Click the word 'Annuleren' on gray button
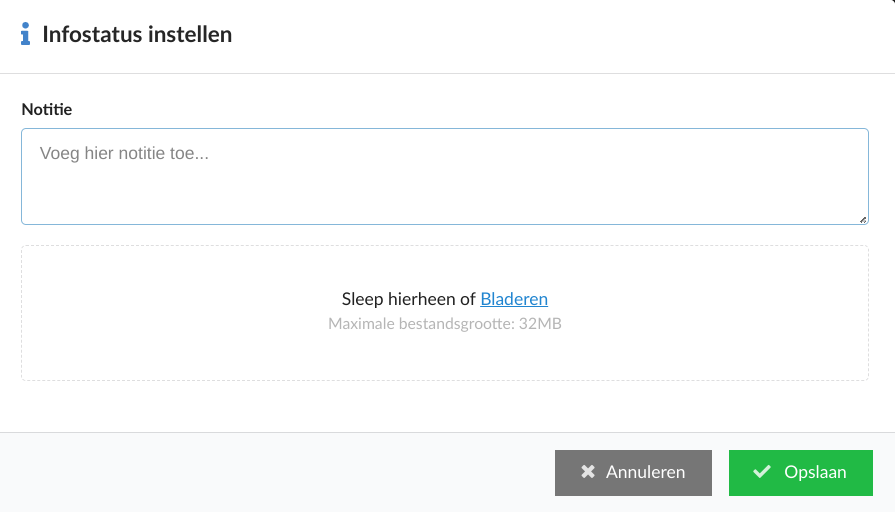895x512 pixels. pyautogui.click(x=645, y=472)
